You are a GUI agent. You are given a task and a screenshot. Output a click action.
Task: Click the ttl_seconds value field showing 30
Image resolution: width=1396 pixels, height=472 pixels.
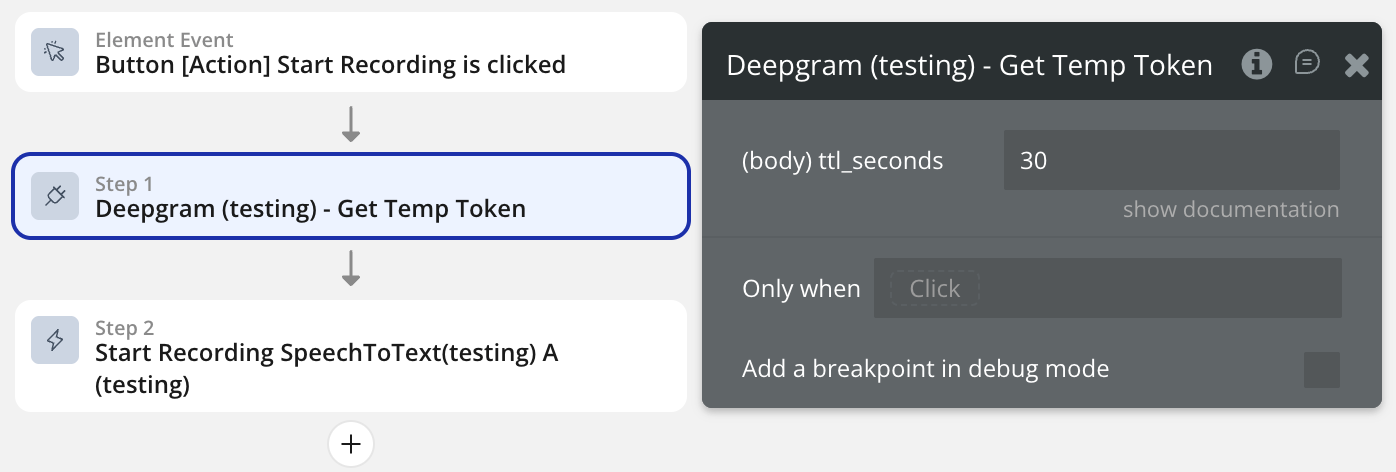[x=1171, y=160]
